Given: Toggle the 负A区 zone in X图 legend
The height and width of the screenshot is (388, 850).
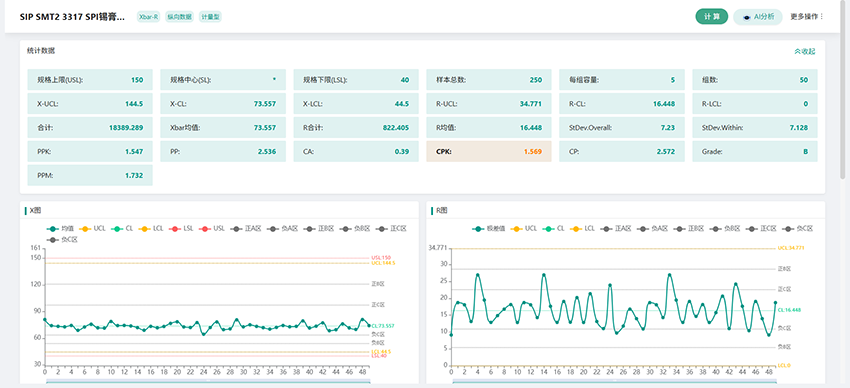Looking at the screenshot, I should [282, 229].
